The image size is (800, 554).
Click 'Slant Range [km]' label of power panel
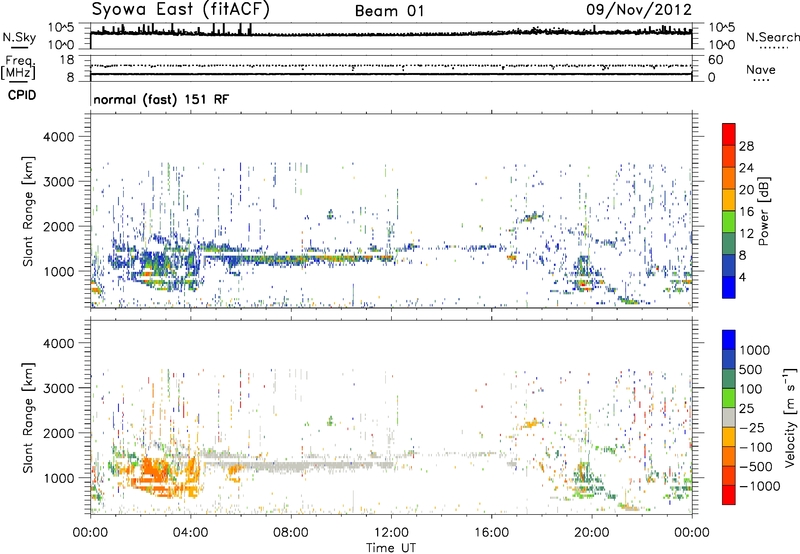28,211
